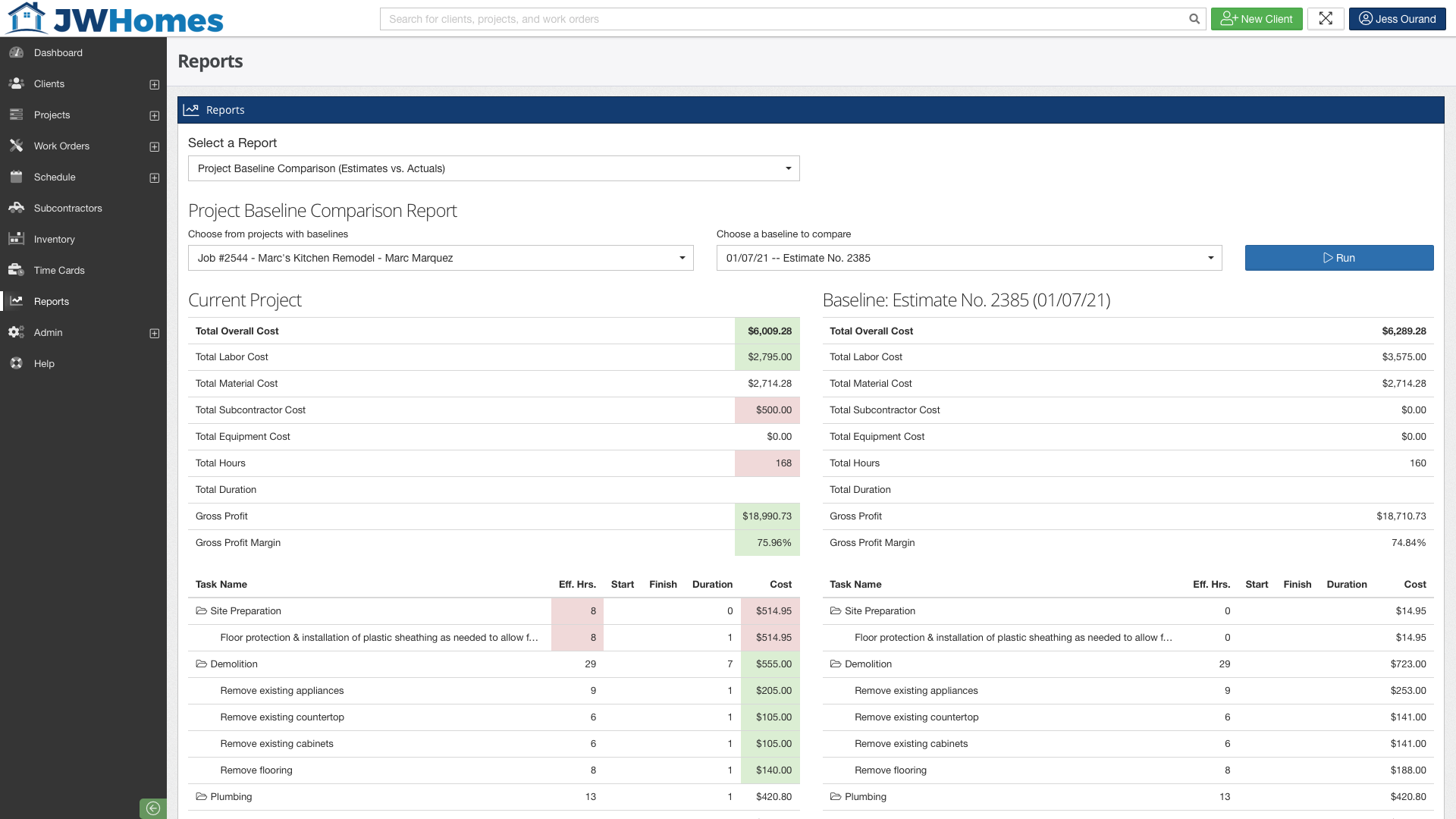Open Schedule in the sidebar menu

(55, 177)
